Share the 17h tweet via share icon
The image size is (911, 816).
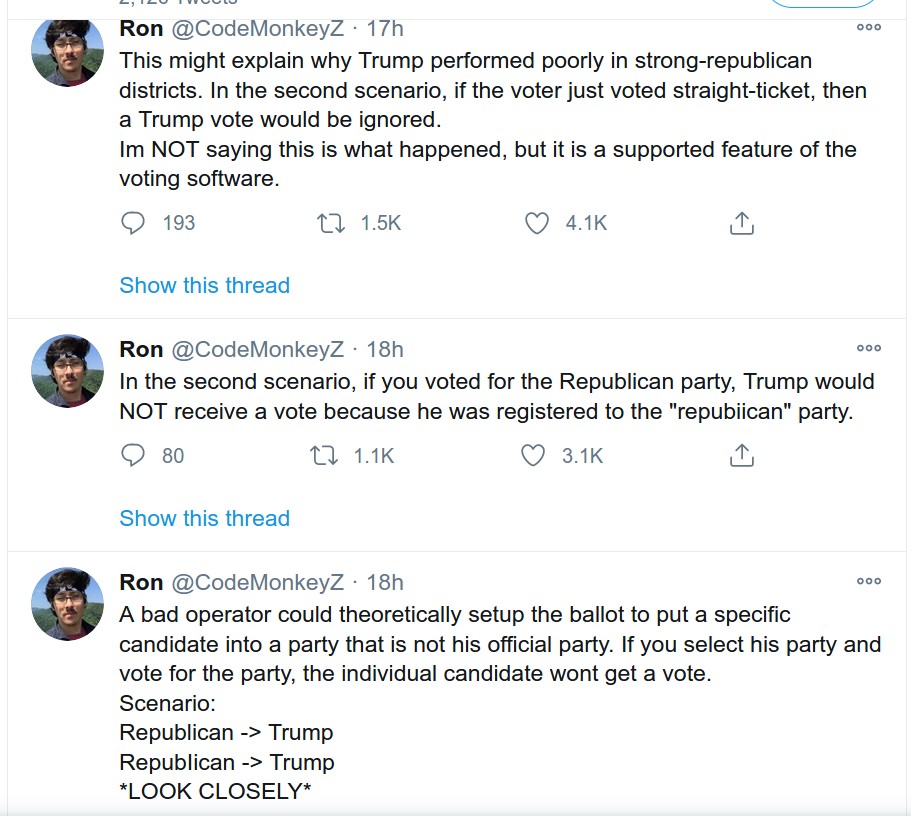tap(741, 223)
